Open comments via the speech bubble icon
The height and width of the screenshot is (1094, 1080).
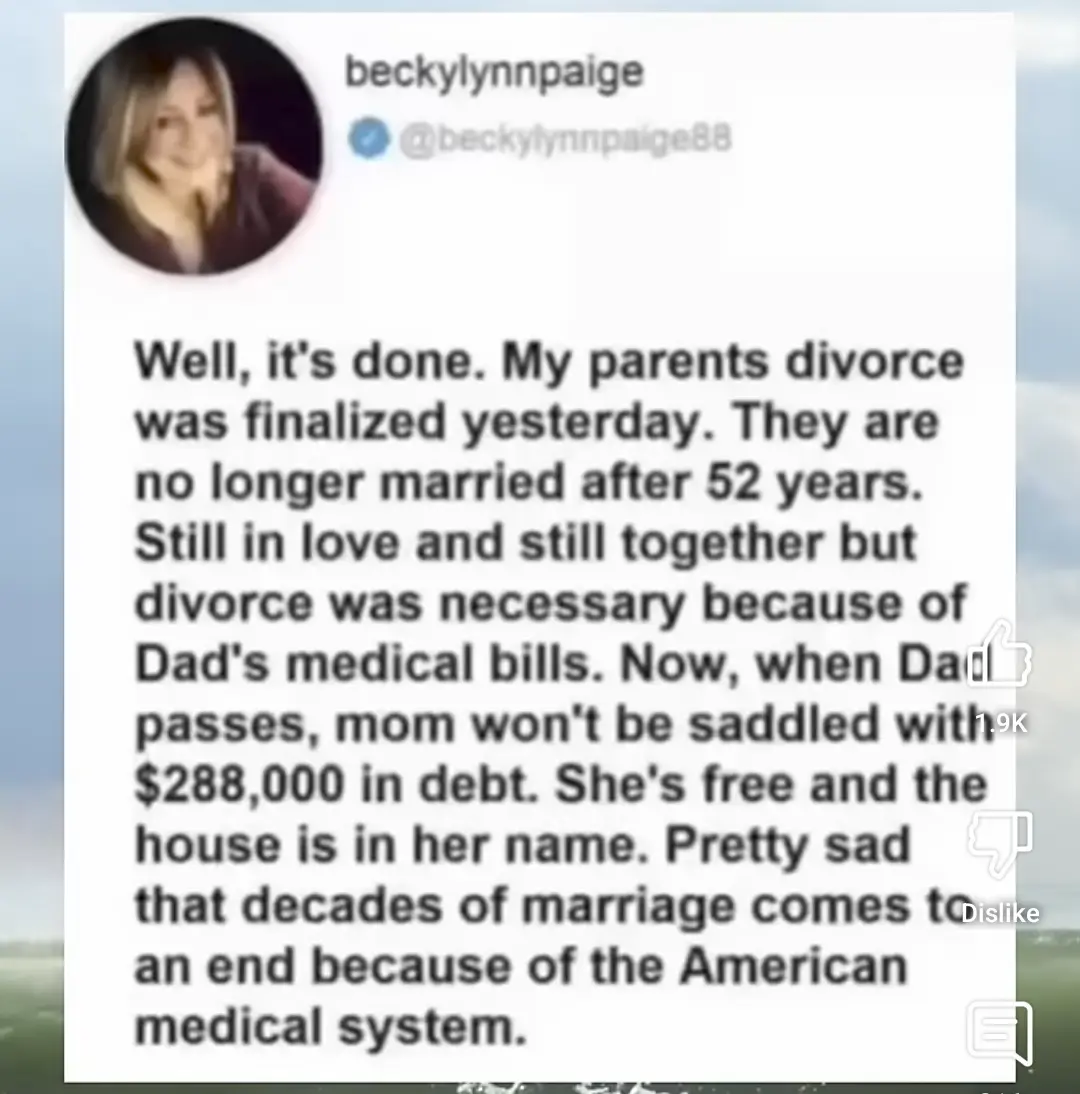(x=1000, y=1032)
